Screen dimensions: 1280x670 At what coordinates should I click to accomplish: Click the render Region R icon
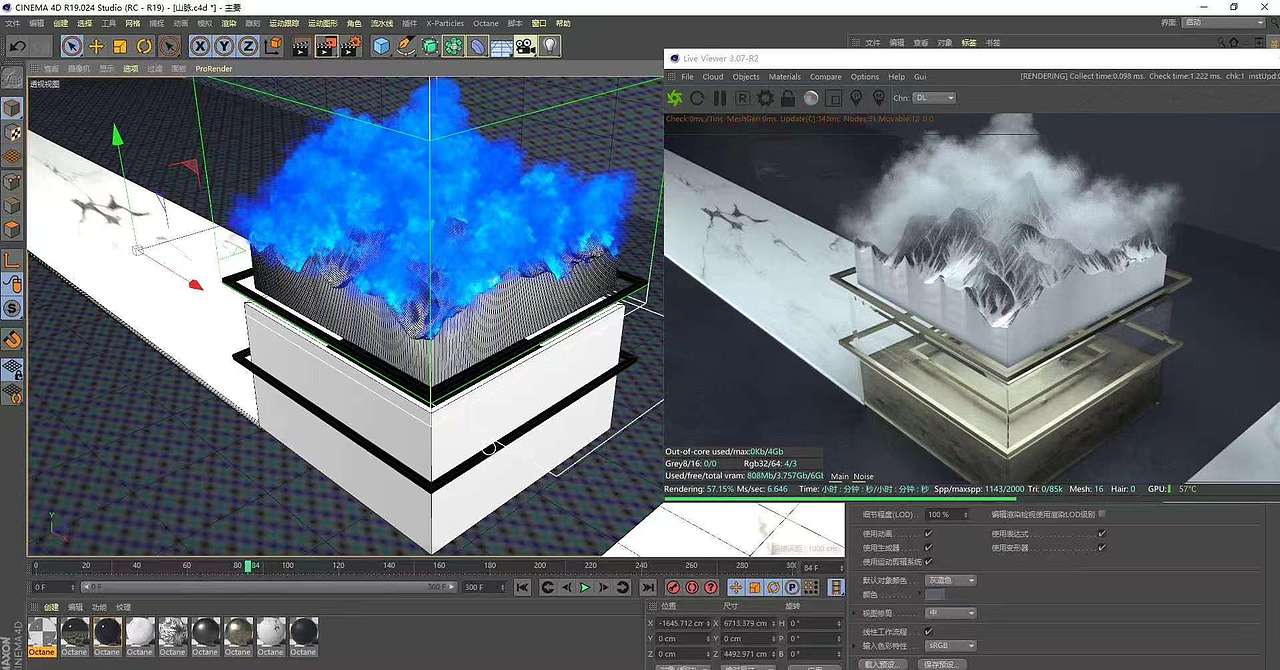pos(743,98)
